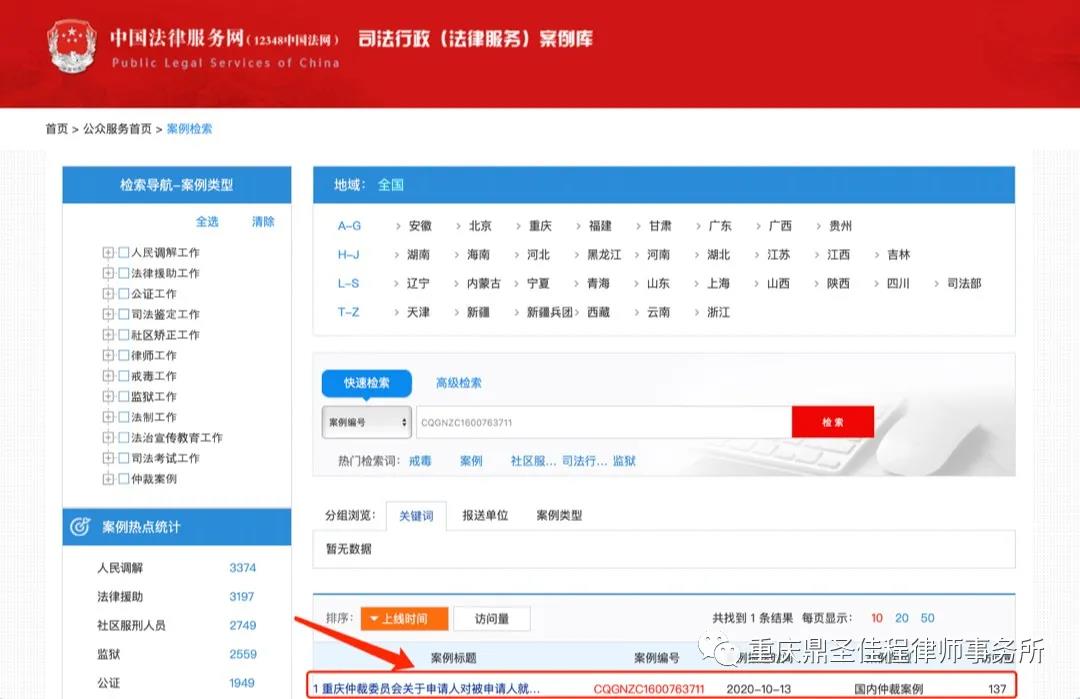
Task: Select the 案例类型 grouping tab
Action: [x=558, y=516]
